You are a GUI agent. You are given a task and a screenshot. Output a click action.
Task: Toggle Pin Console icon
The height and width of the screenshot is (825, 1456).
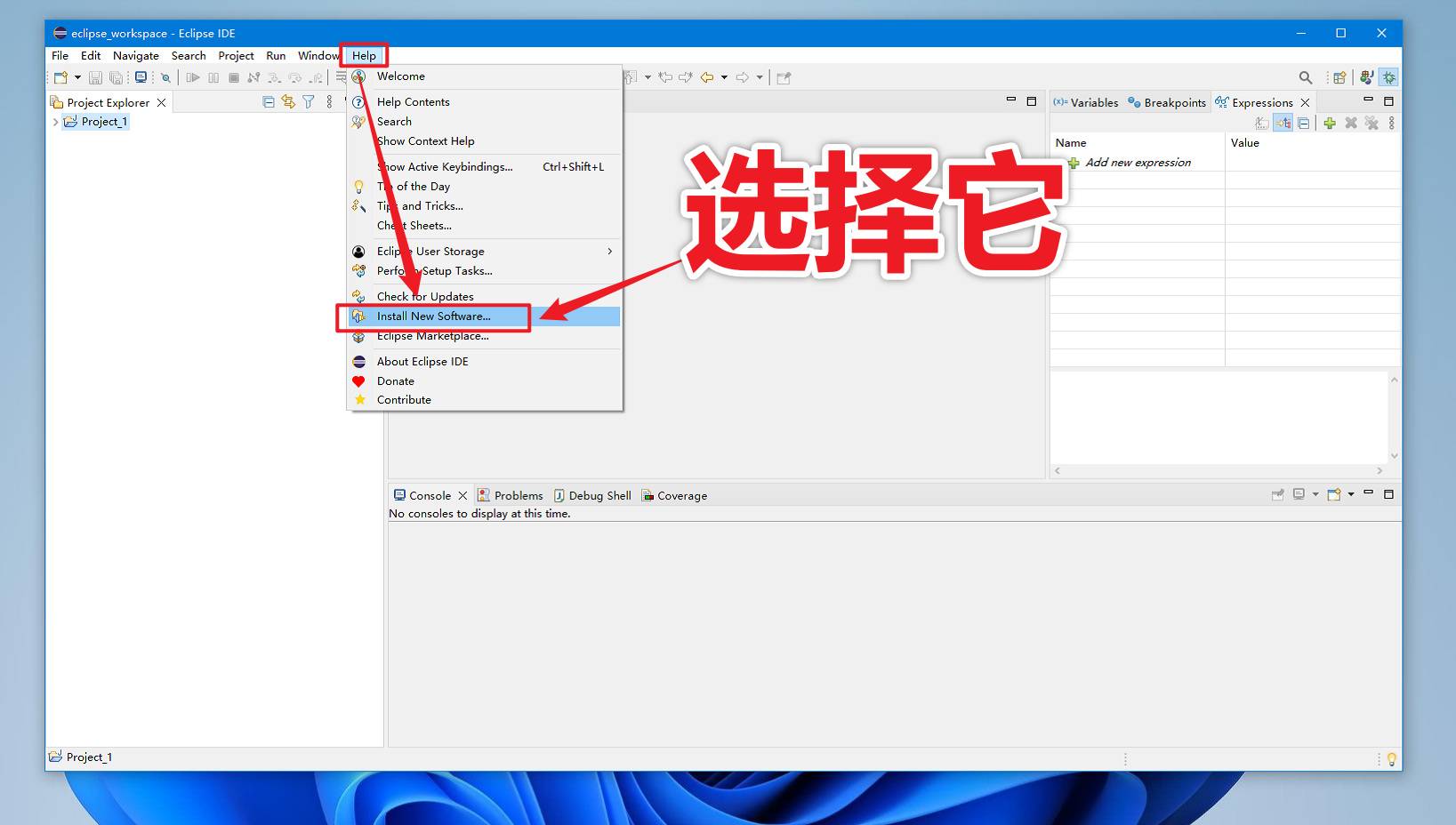[x=1278, y=494]
